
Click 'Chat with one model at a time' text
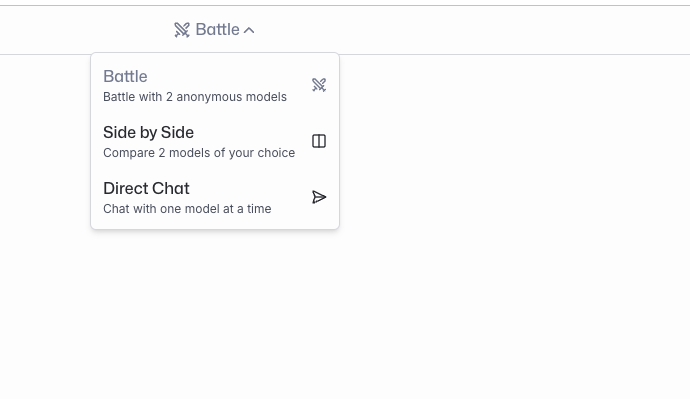coord(187,209)
